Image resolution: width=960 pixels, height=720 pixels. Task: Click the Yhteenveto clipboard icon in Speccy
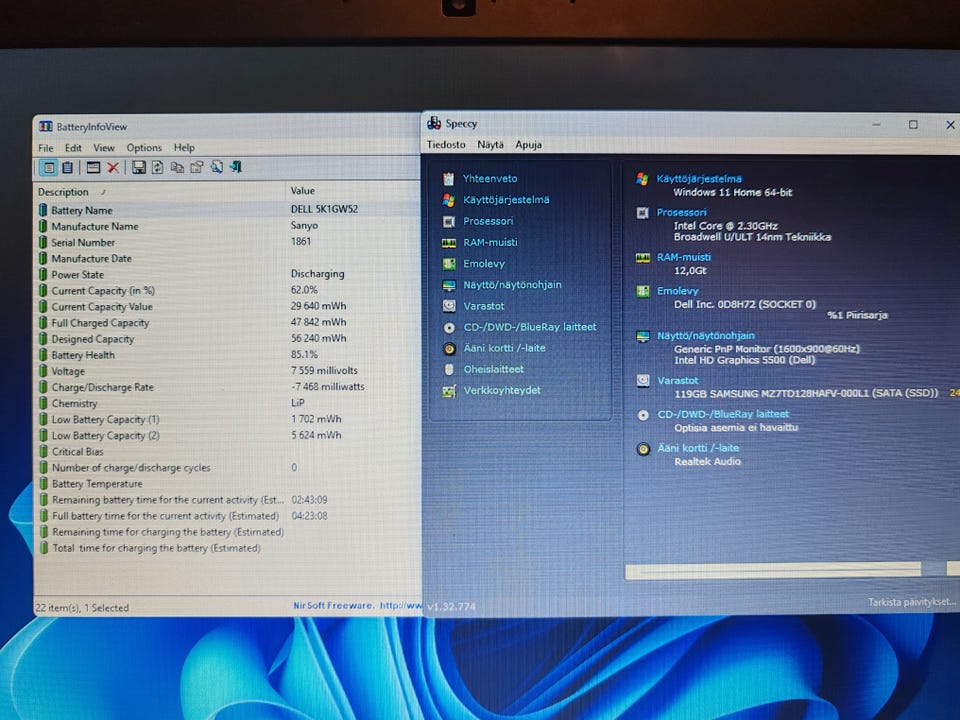[449, 179]
